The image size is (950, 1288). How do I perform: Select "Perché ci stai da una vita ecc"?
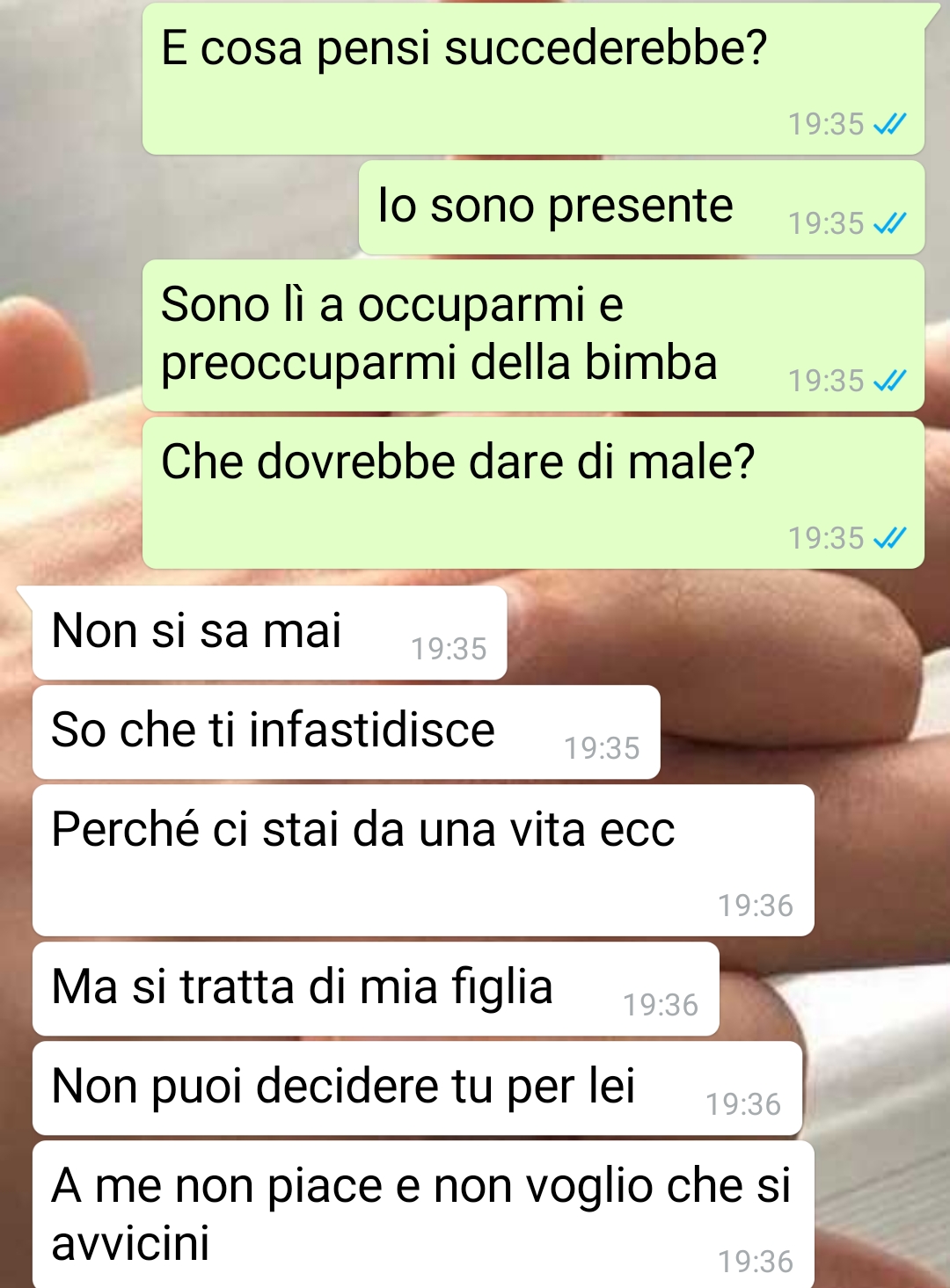(423, 861)
